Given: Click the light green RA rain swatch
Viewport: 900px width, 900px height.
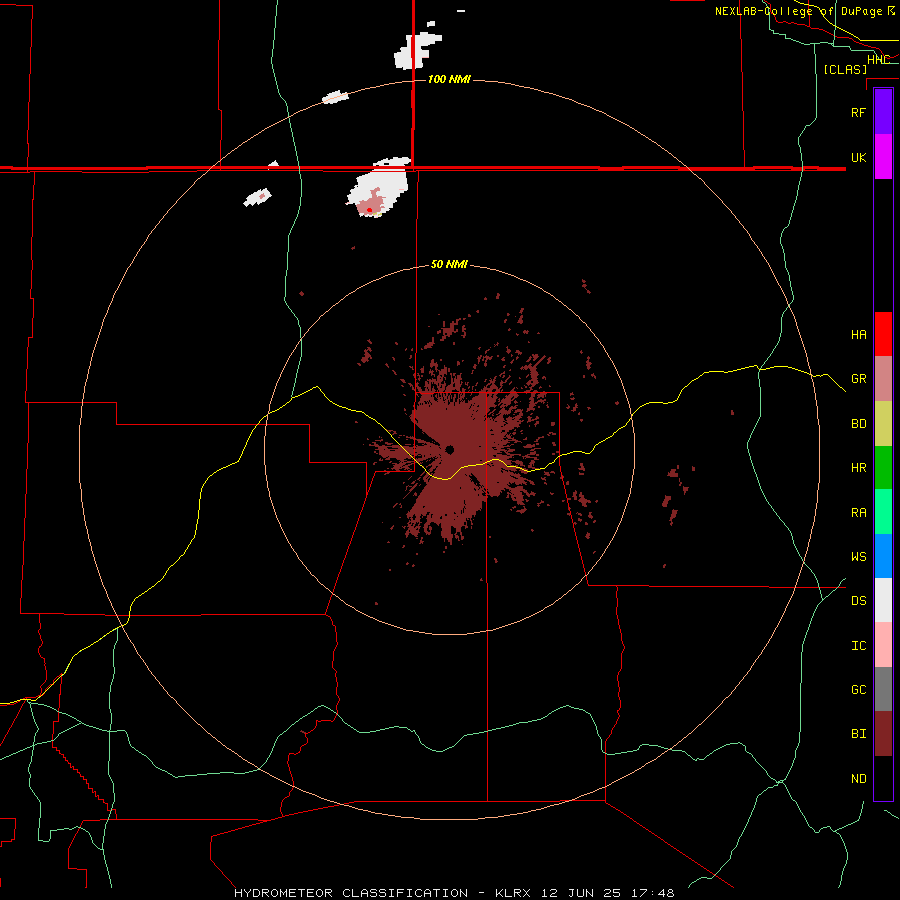Looking at the screenshot, I should click(x=883, y=512).
